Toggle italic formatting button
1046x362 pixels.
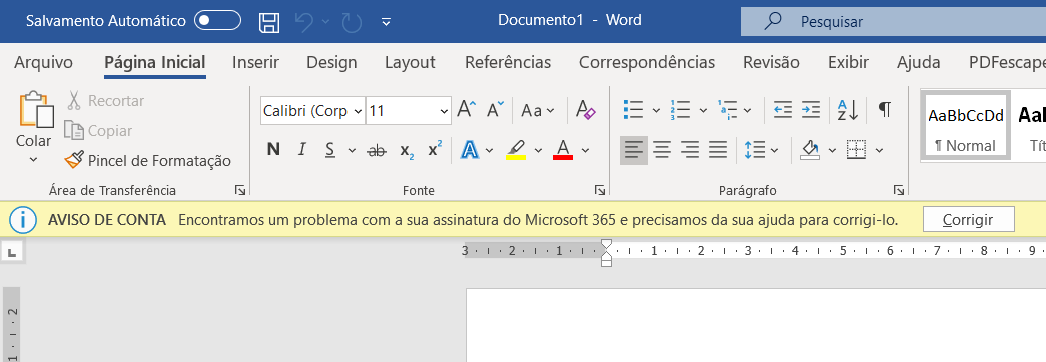302,150
